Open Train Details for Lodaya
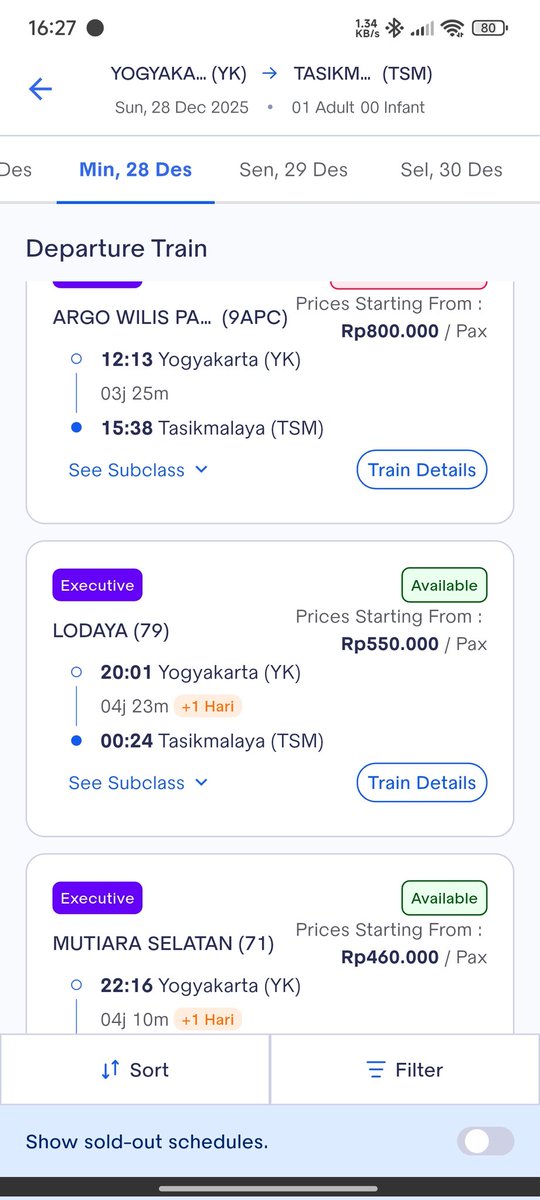Viewport: 540px width, 1200px height. pyautogui.click(x=422, y=783)
